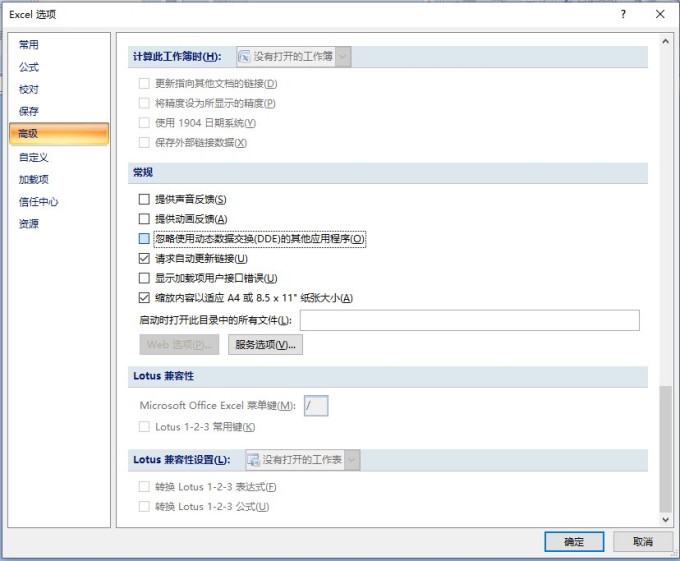Click the worksheet icon in Lotus 兼容性设置 dropdown
The image size is (680, 561).
tap(253, 460)
